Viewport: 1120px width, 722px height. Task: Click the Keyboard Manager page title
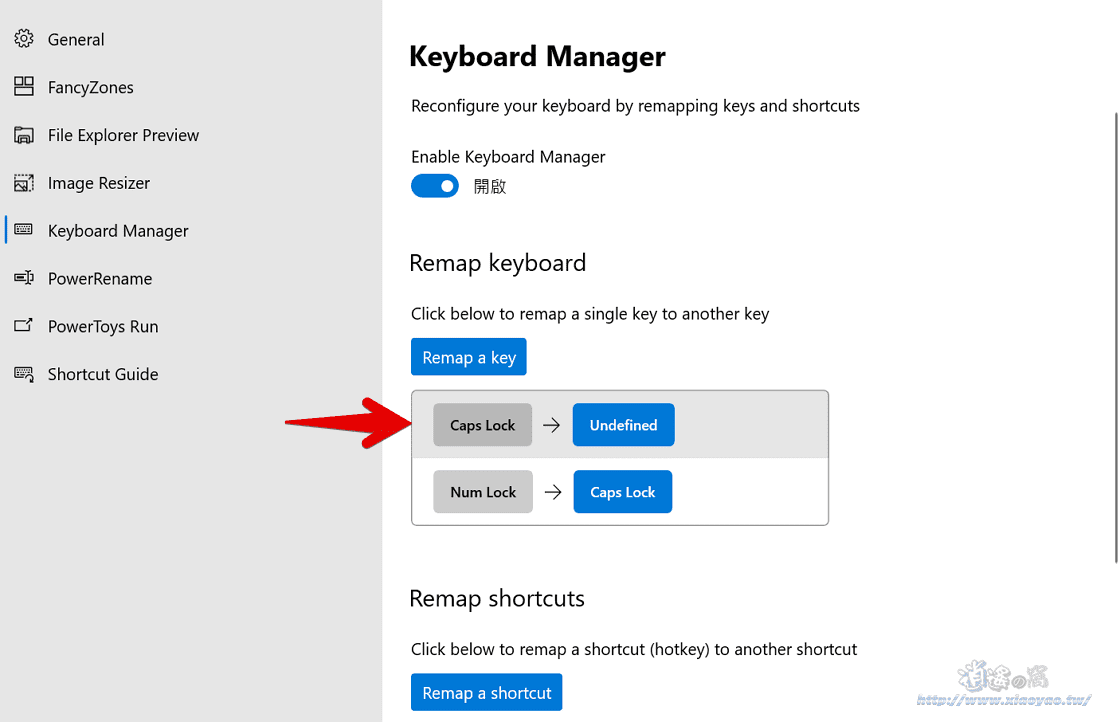[537, 56]
